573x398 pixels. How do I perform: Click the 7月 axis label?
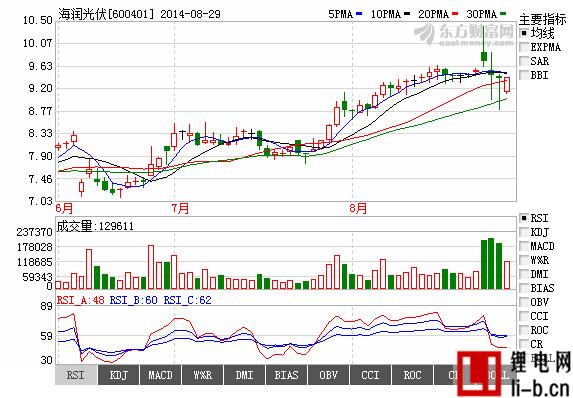coord(180,208)
